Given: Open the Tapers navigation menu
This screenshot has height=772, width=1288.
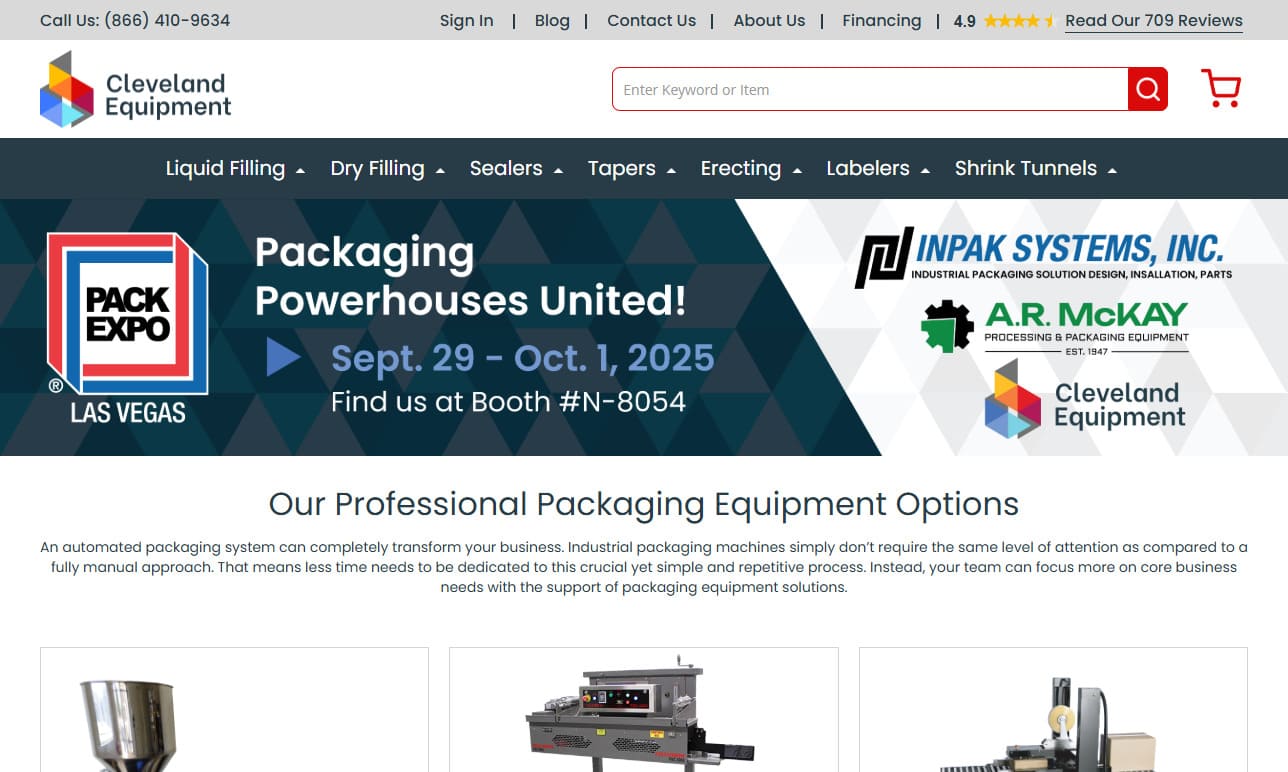Looking at the screenshot, I should pyautogui.click(x=632, y=168).
